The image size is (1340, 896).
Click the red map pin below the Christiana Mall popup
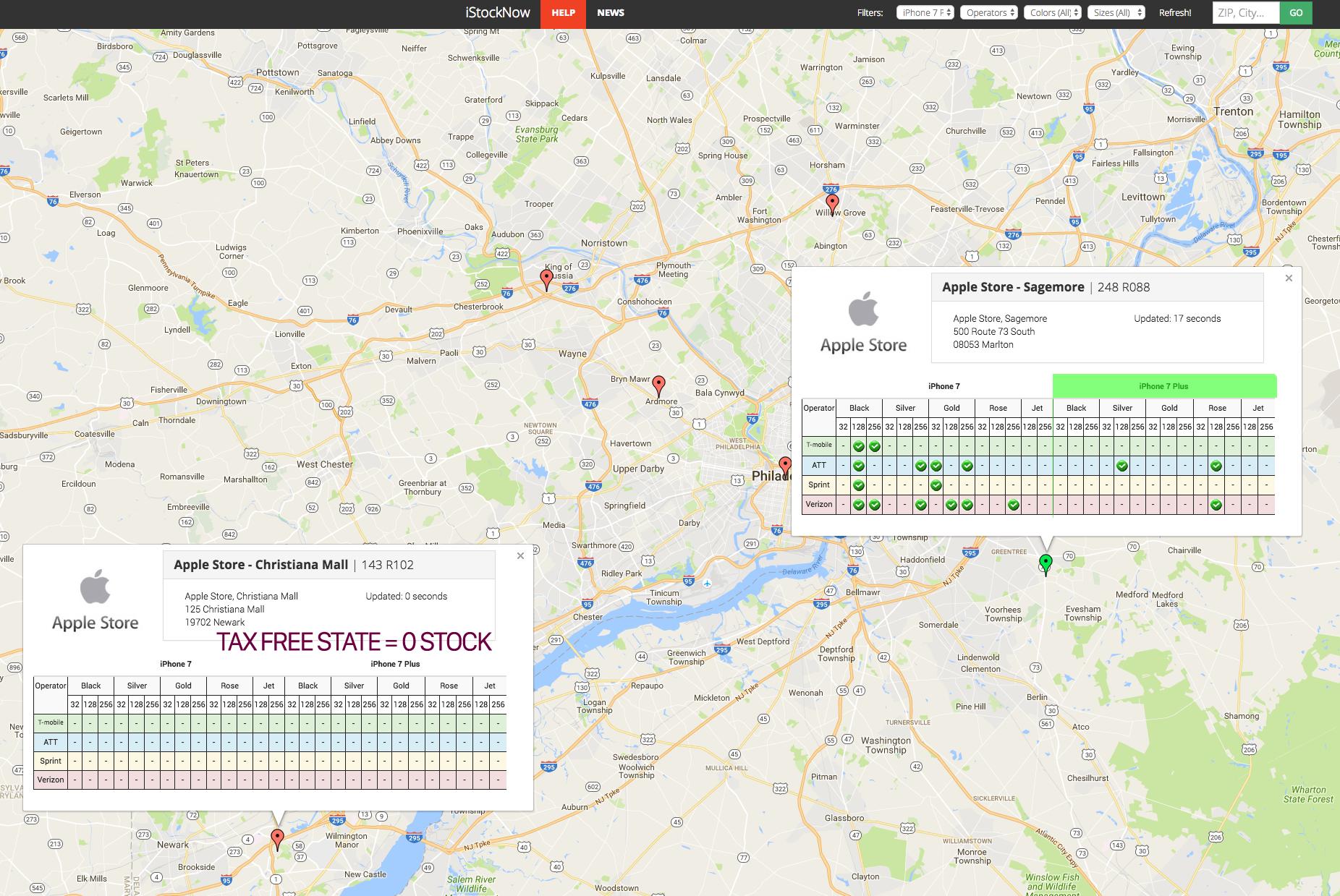[x=277, y=840]
